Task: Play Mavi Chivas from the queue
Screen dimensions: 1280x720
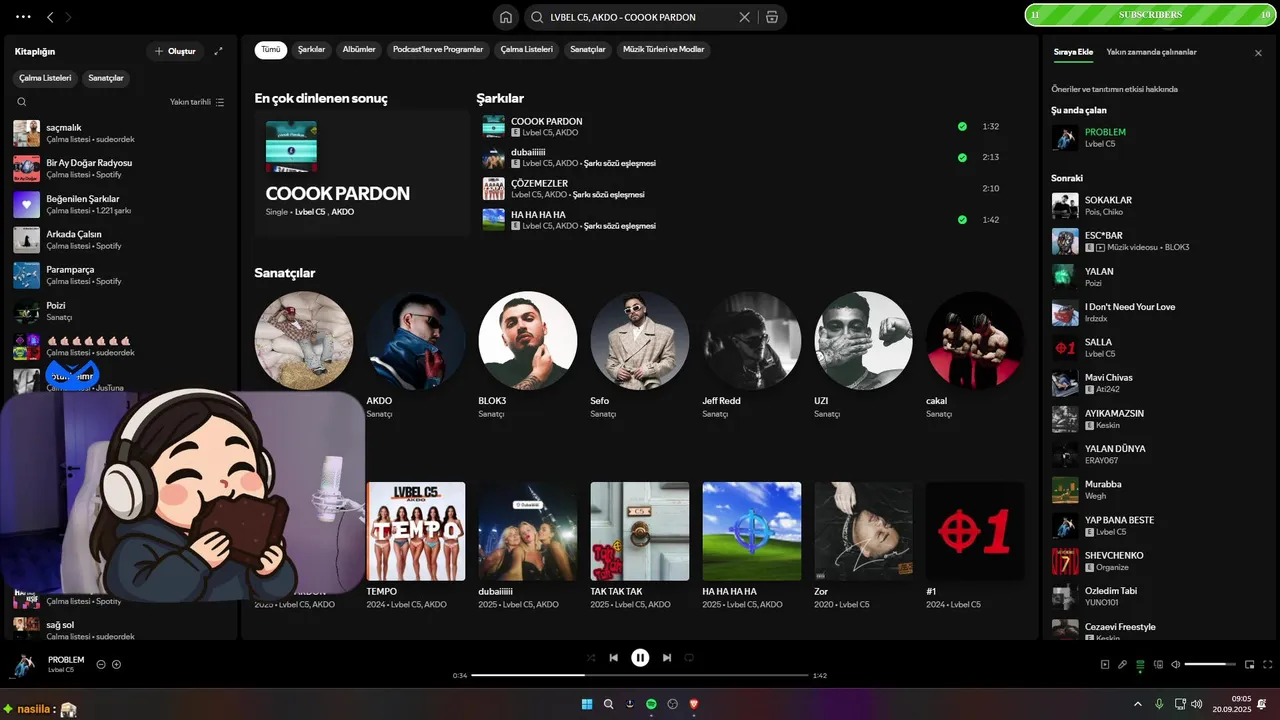Action: pyautogui.click(x=1156, y=383)
